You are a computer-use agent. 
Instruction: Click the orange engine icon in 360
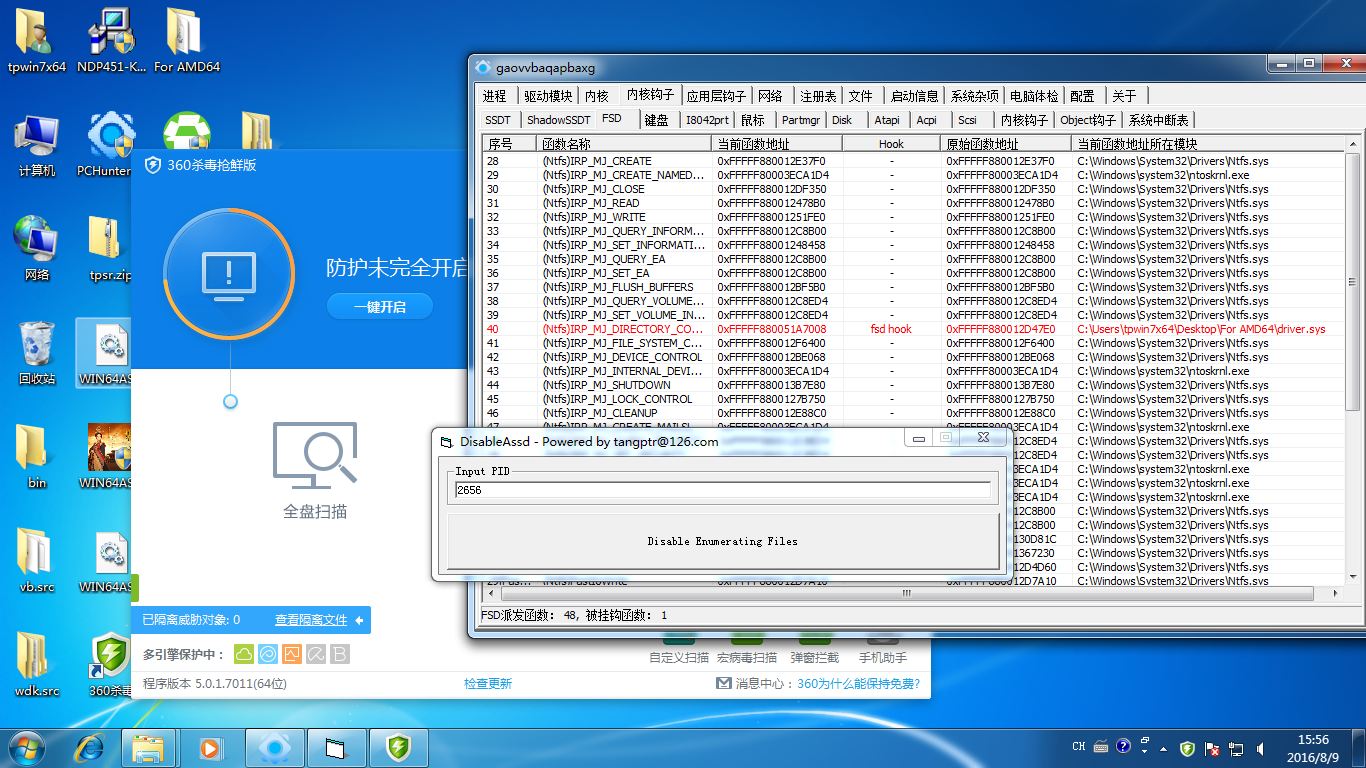click(x=292, y=654)
